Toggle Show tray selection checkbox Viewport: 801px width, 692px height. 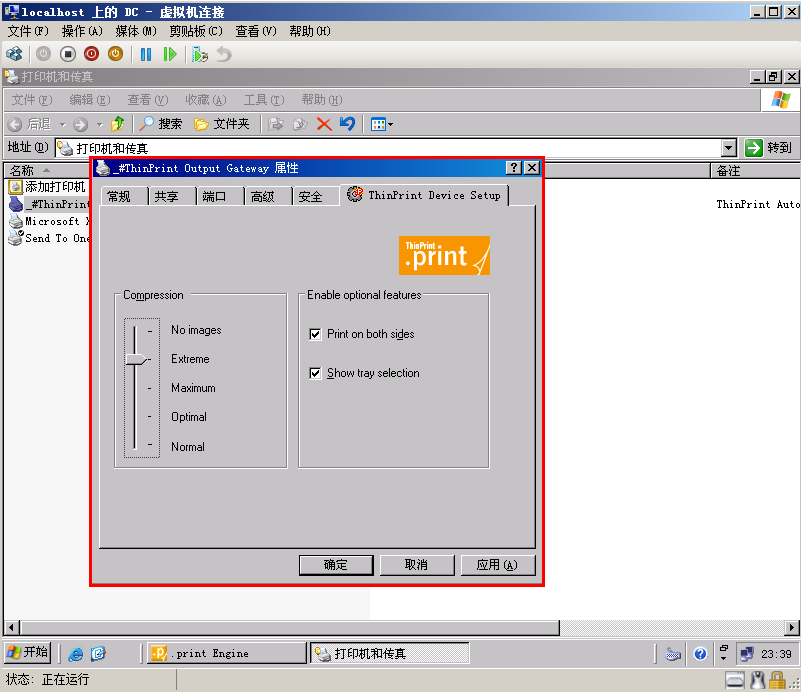(x=315, y=373)
